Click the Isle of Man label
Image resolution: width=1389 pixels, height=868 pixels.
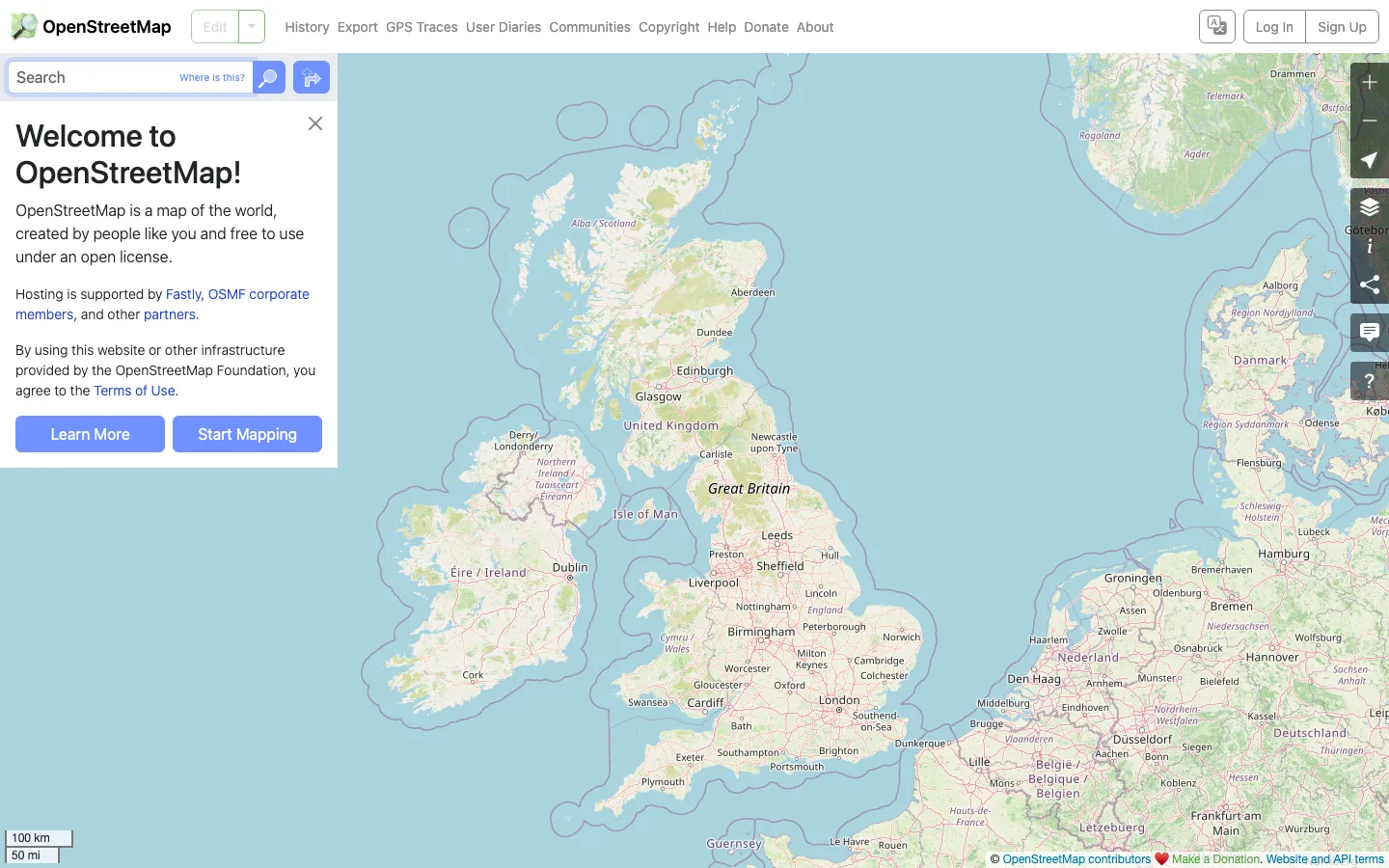645,514
